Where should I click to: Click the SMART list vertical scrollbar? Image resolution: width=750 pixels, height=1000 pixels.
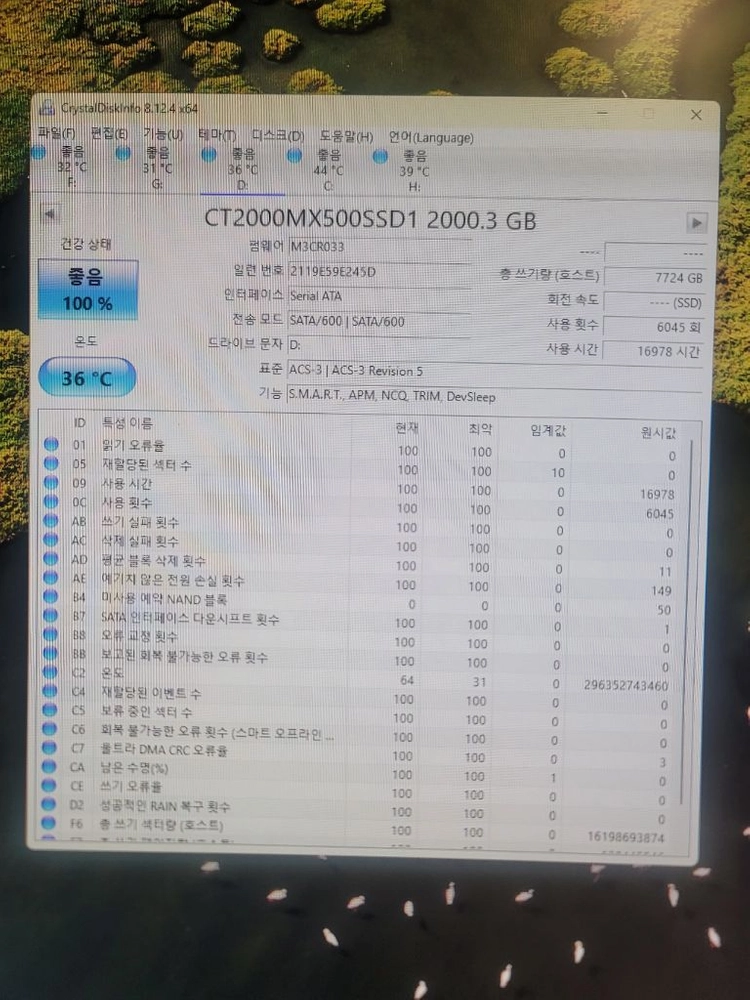tap(686, 622)
